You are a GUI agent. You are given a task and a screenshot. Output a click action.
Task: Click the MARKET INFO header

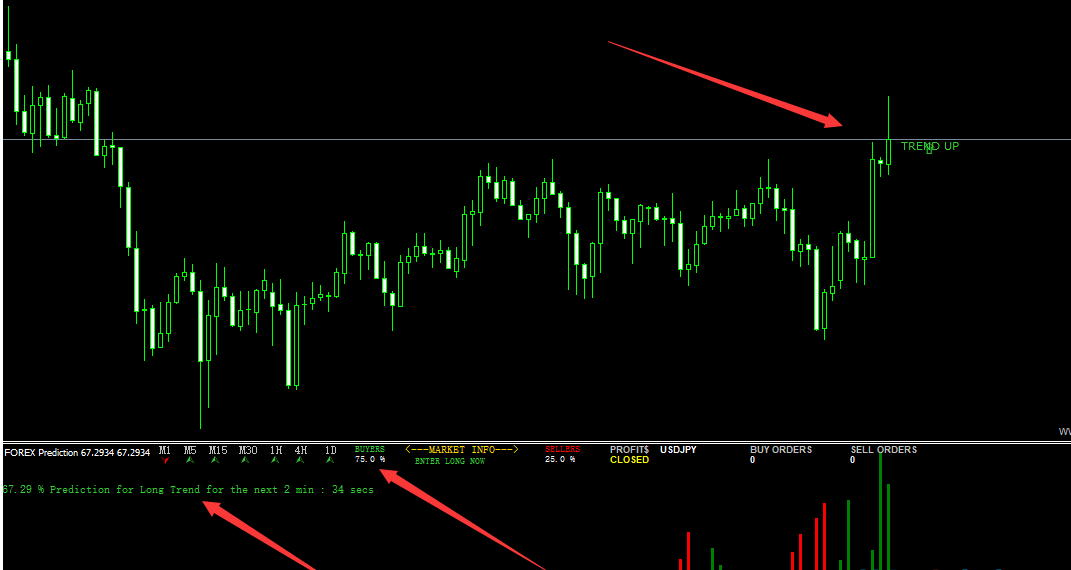tap(461, 450)
